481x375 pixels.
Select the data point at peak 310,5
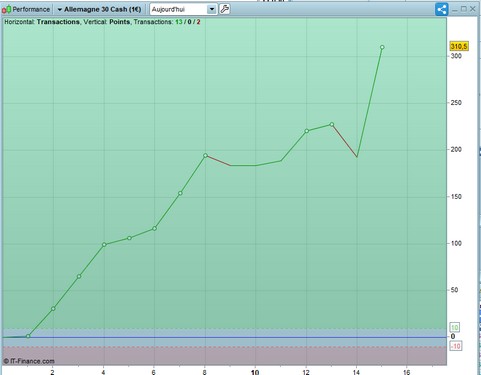[382, 47]
